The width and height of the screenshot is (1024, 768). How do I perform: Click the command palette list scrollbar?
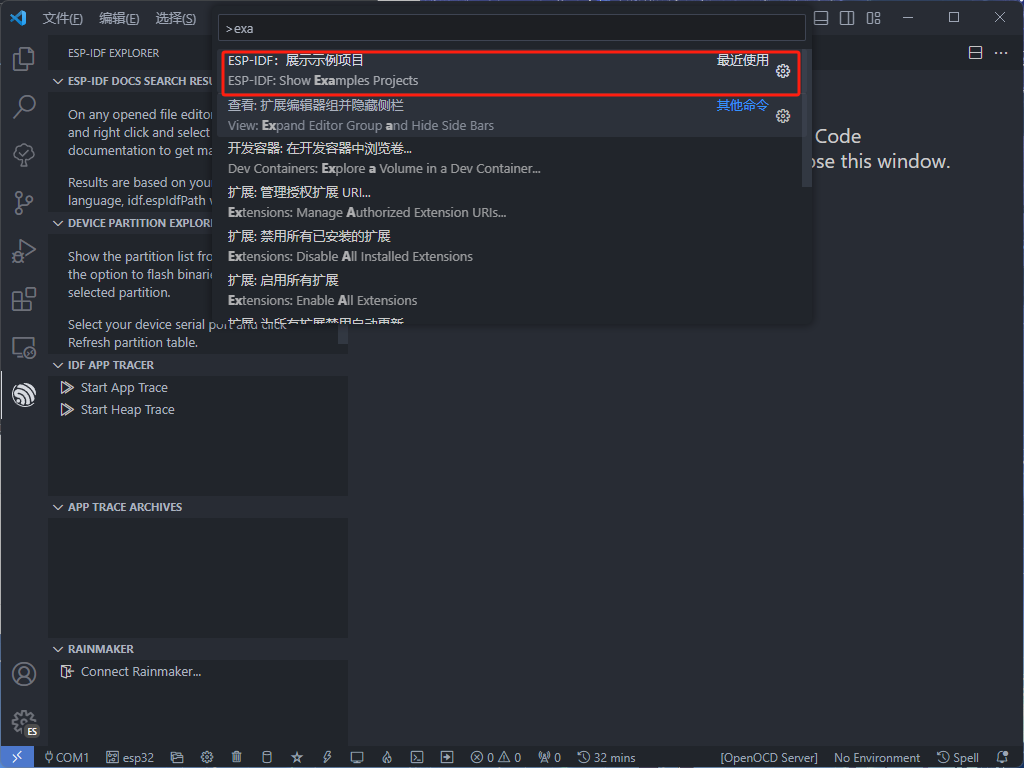(x=807, y=118)
